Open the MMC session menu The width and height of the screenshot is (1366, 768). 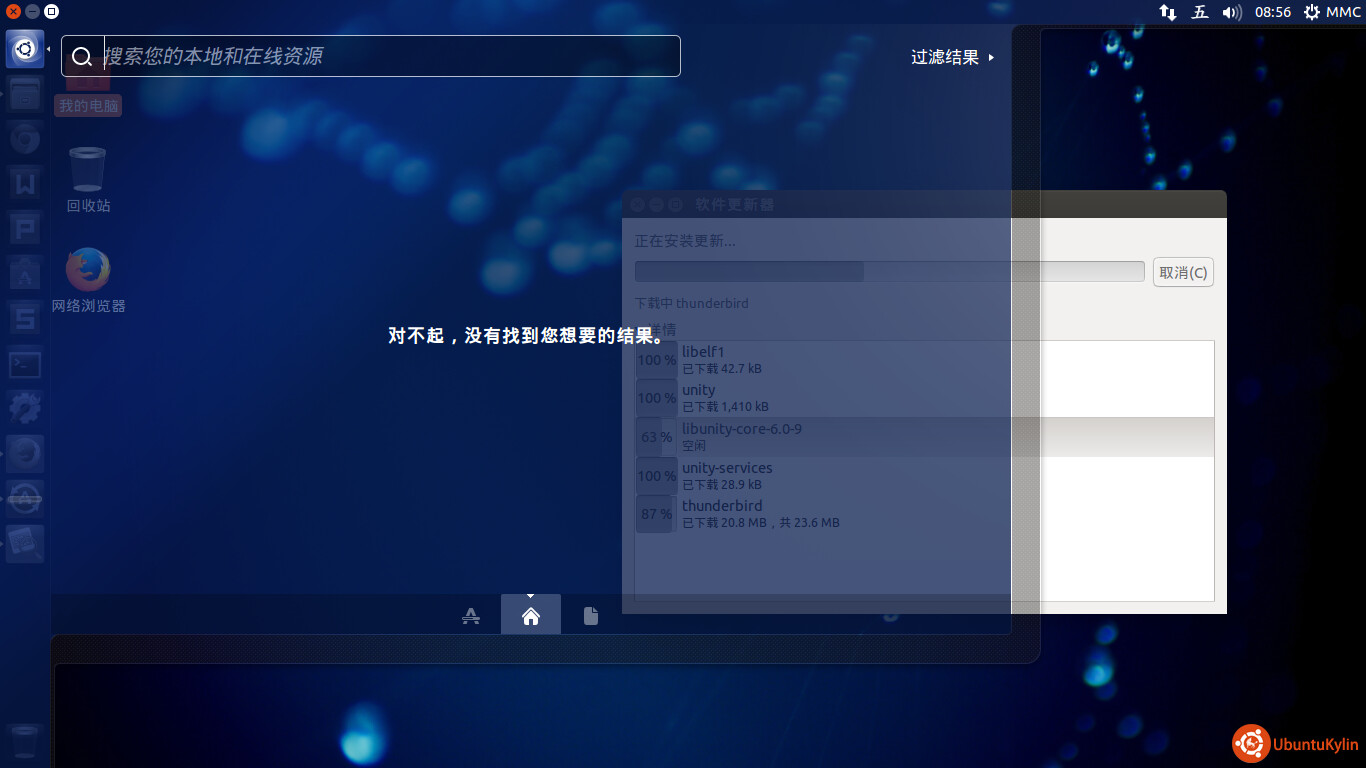[x=1332, y=12]
